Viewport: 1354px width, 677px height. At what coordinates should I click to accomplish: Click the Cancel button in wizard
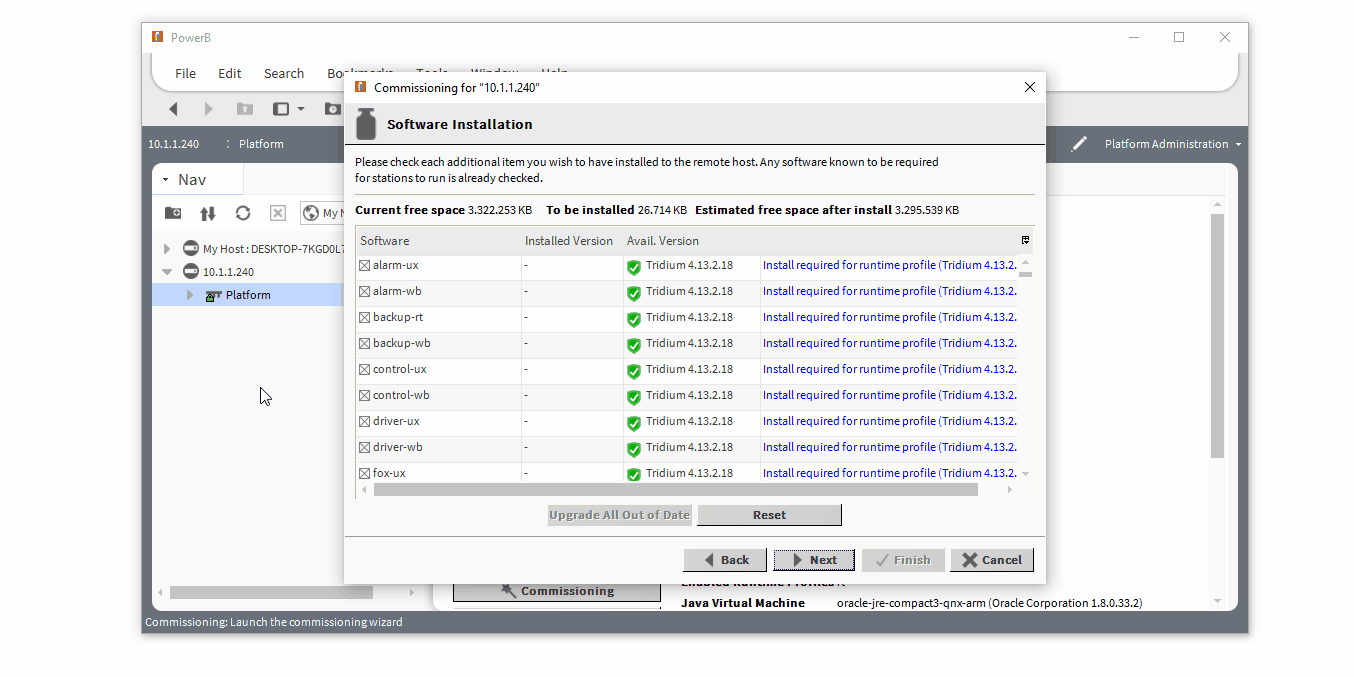992,560
